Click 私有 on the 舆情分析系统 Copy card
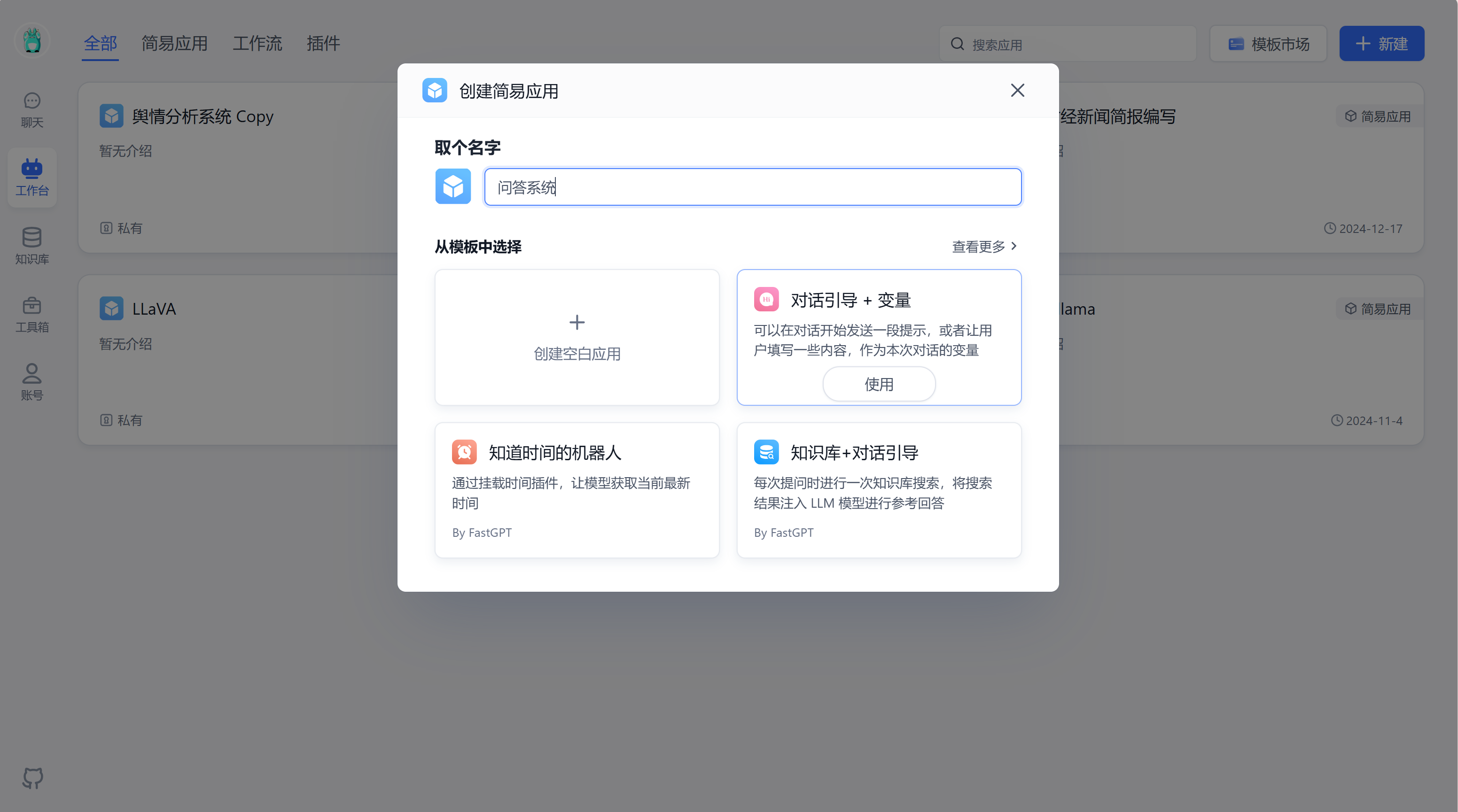The width and height of the screenshot is (1458, 812). (130, 228)
